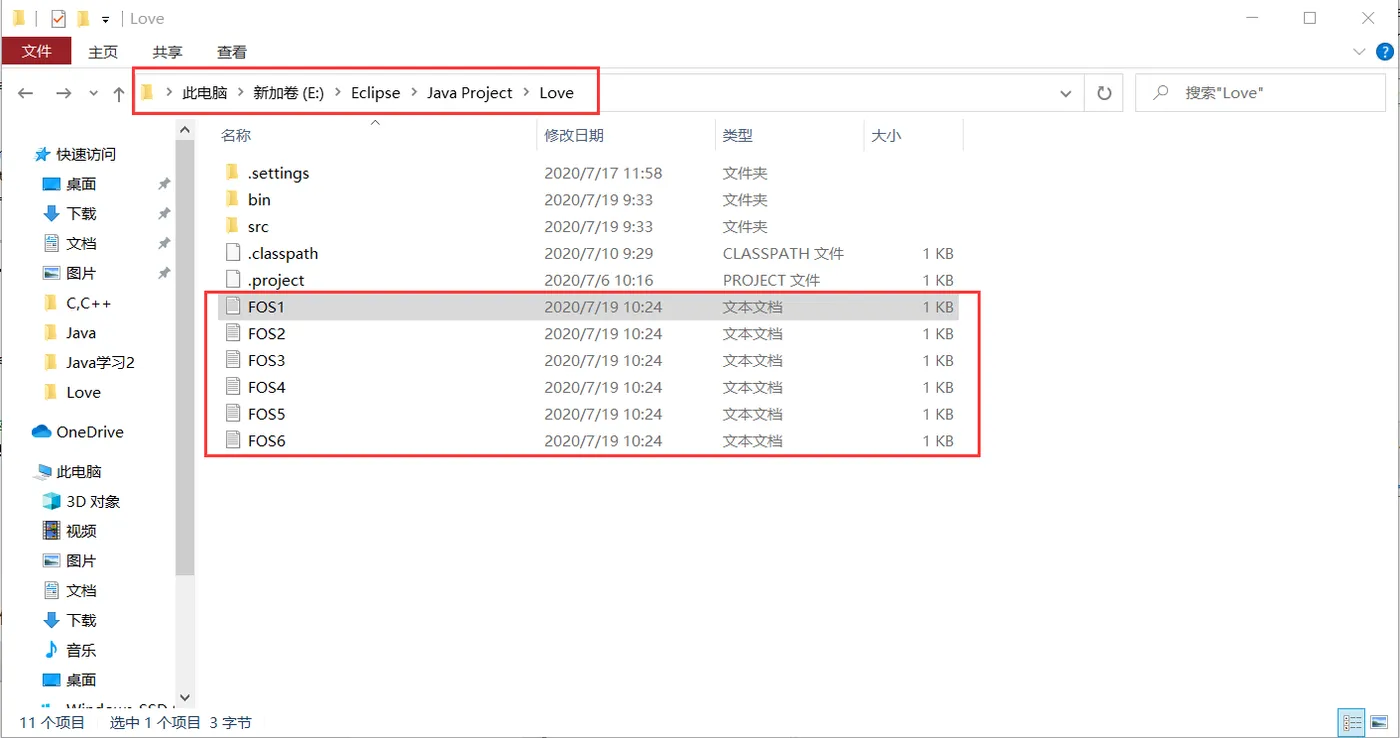Click Java Project in the address path
Viewport: 1400px width, 738px height.
tap(469, 92)
